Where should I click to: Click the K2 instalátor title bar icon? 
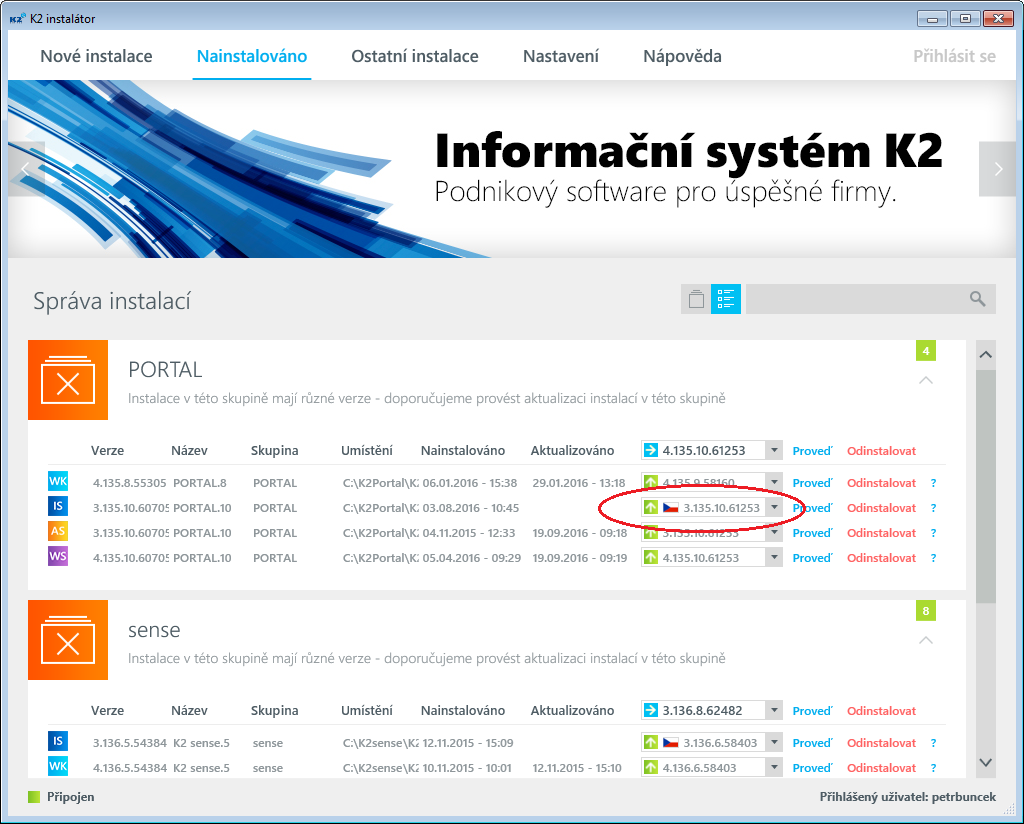click(17, 18)
